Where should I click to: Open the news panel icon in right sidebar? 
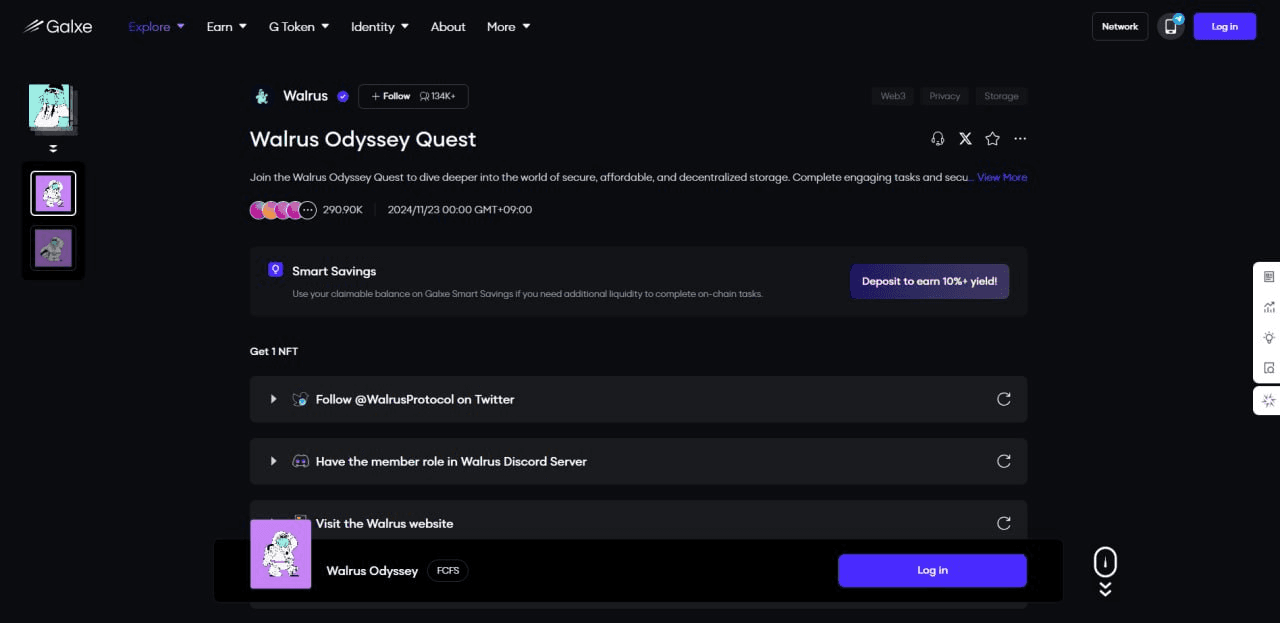pos(1269,276)
